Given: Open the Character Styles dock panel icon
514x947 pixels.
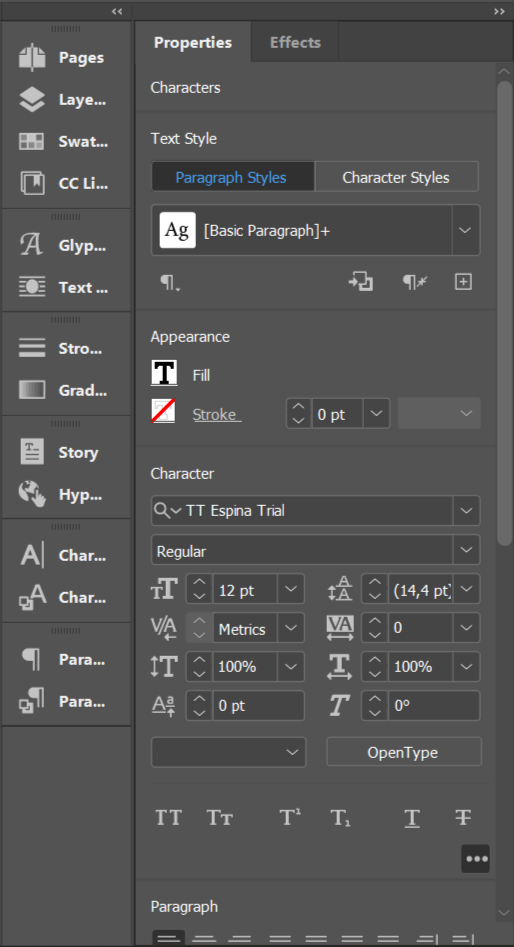Looking at the screenshot, I should click(32, 597).
